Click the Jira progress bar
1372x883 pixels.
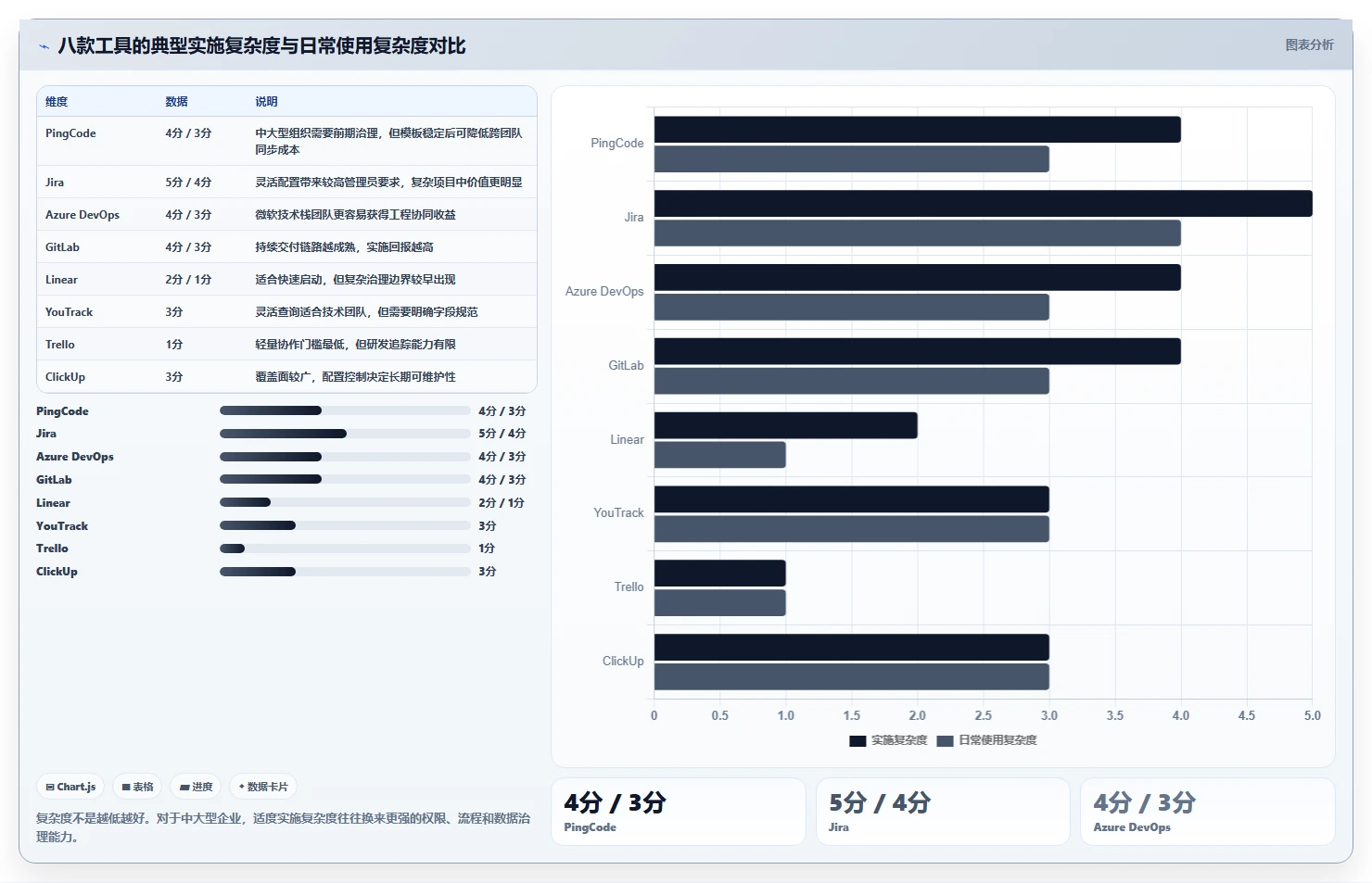coord(345,434)
